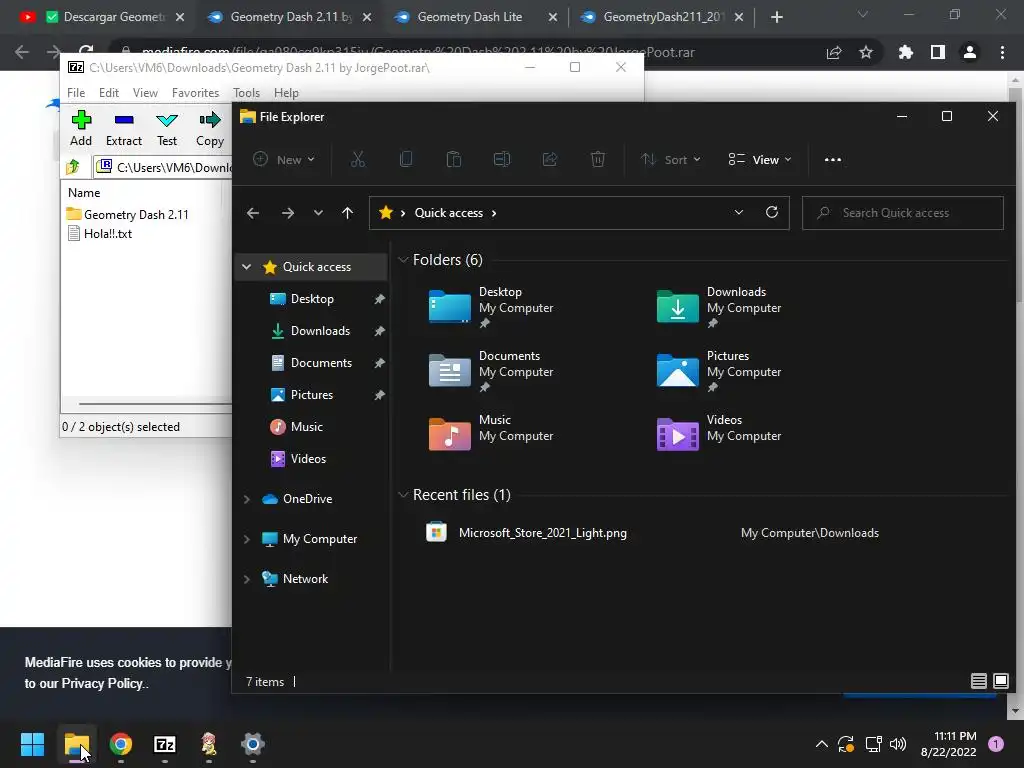Unpin Pictures from Quick access sidebar
The image size is (1024, 768).
[x=379, y=395]
